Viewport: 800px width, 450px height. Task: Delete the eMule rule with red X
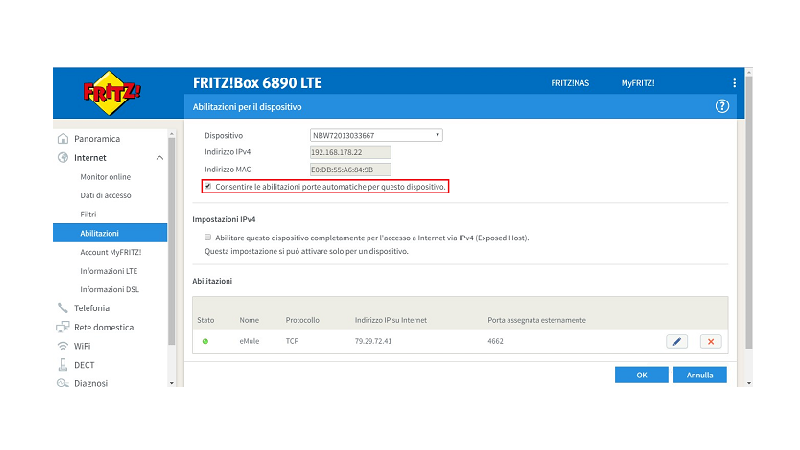click(x=710, y=341)
